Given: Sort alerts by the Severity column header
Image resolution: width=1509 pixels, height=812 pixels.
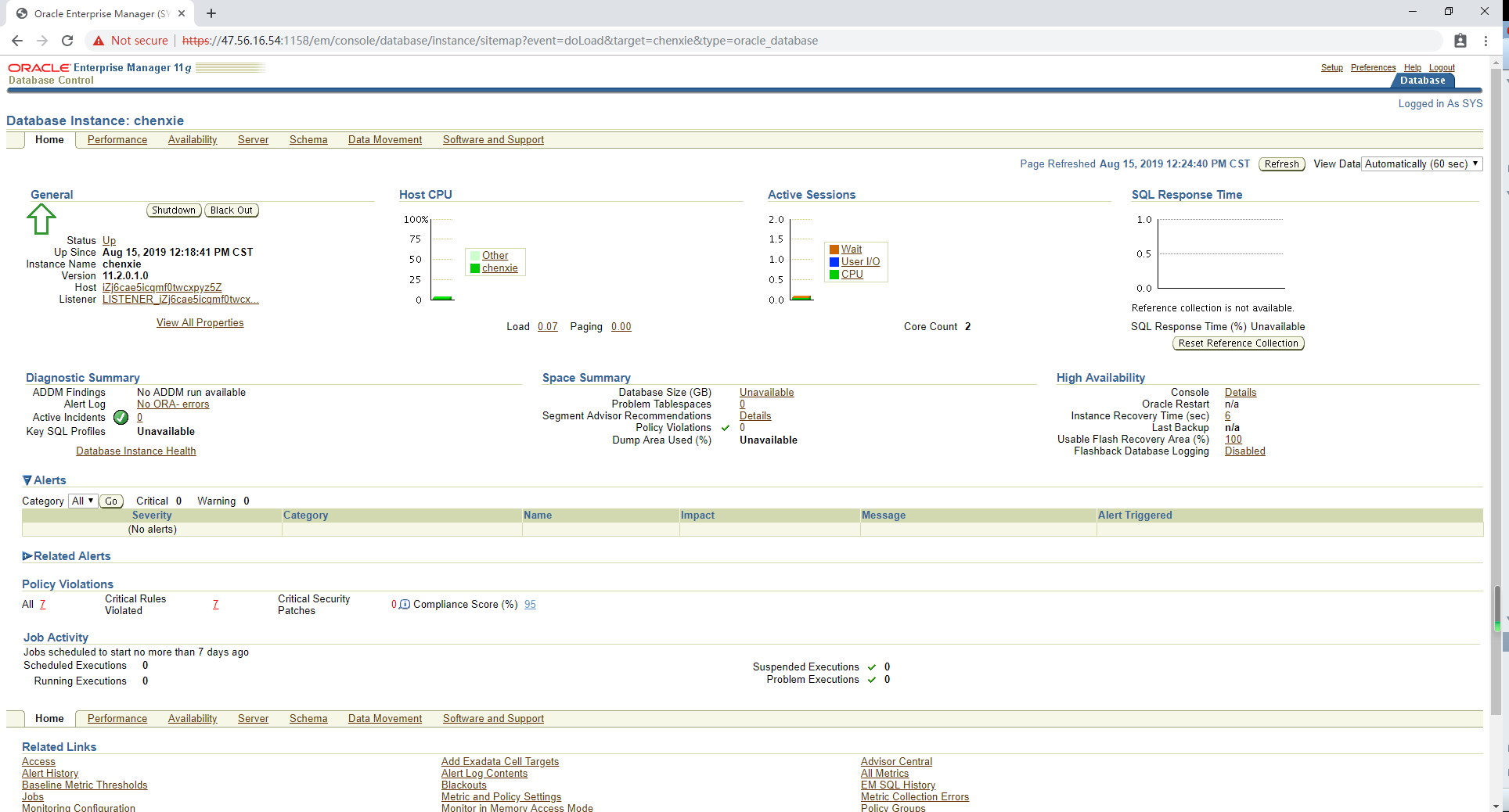Looking at the screenshot, I should point(152,516).
